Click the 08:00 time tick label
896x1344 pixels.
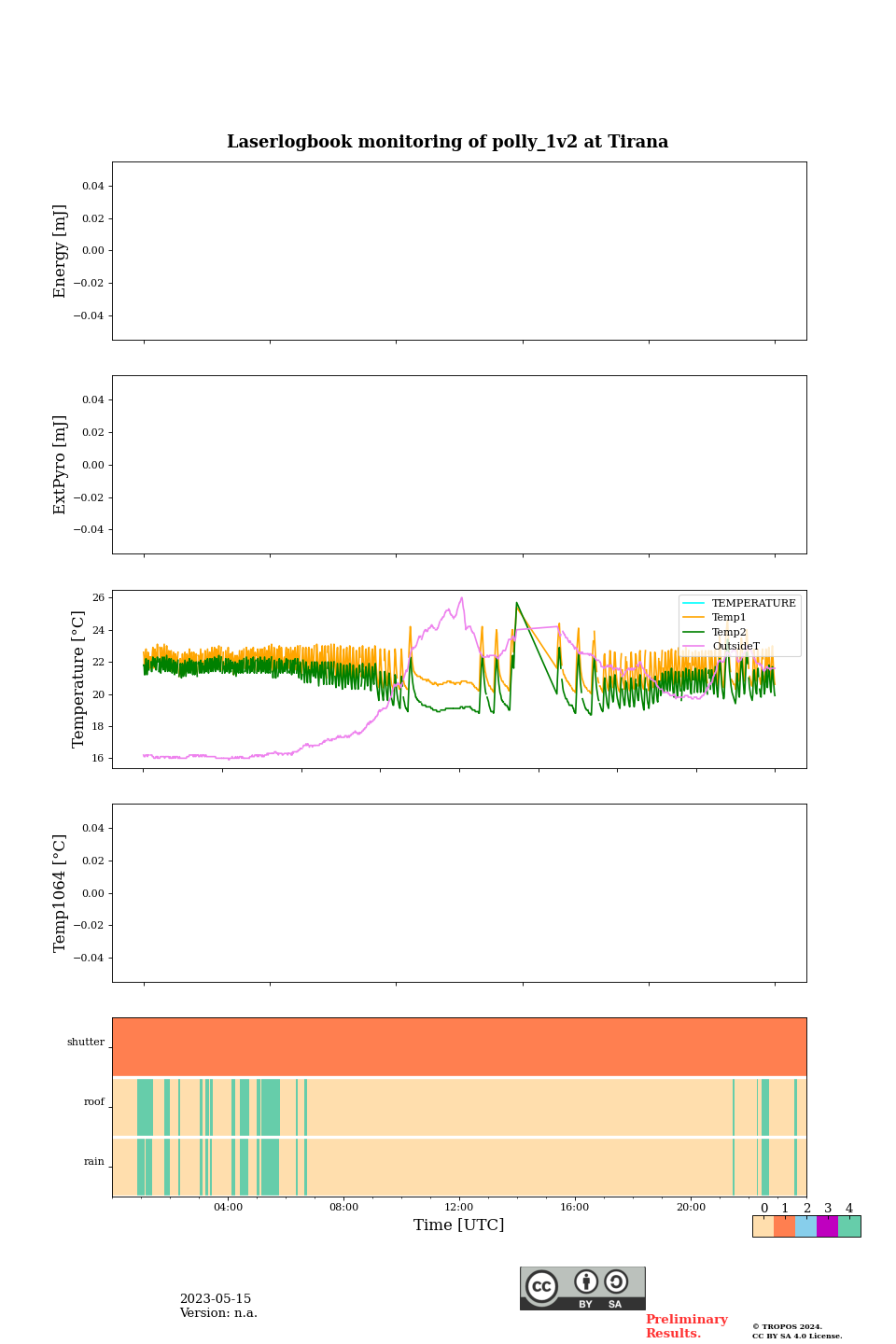tap(343, 1208)
